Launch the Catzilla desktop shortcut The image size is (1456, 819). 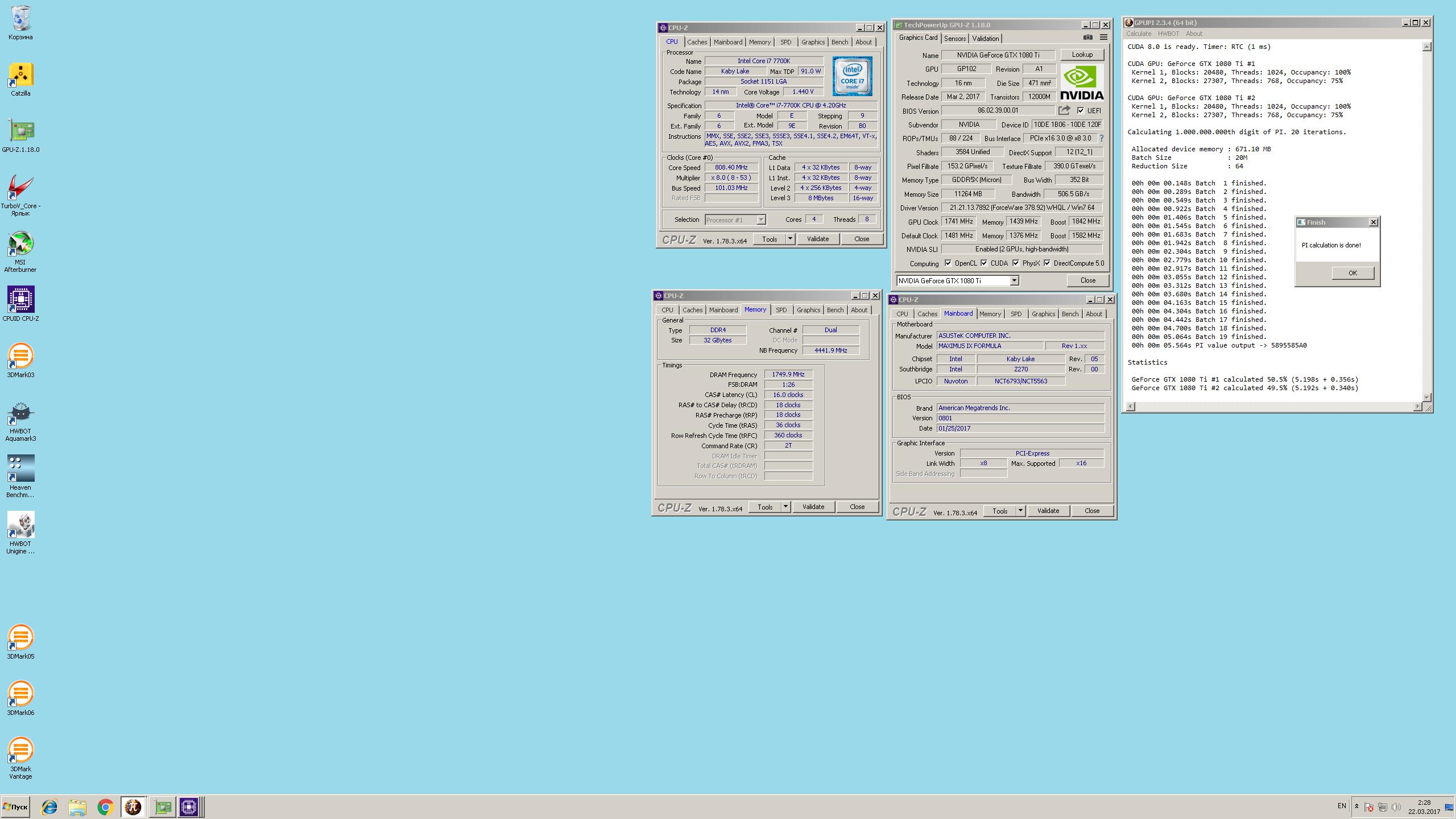(20, 80)
